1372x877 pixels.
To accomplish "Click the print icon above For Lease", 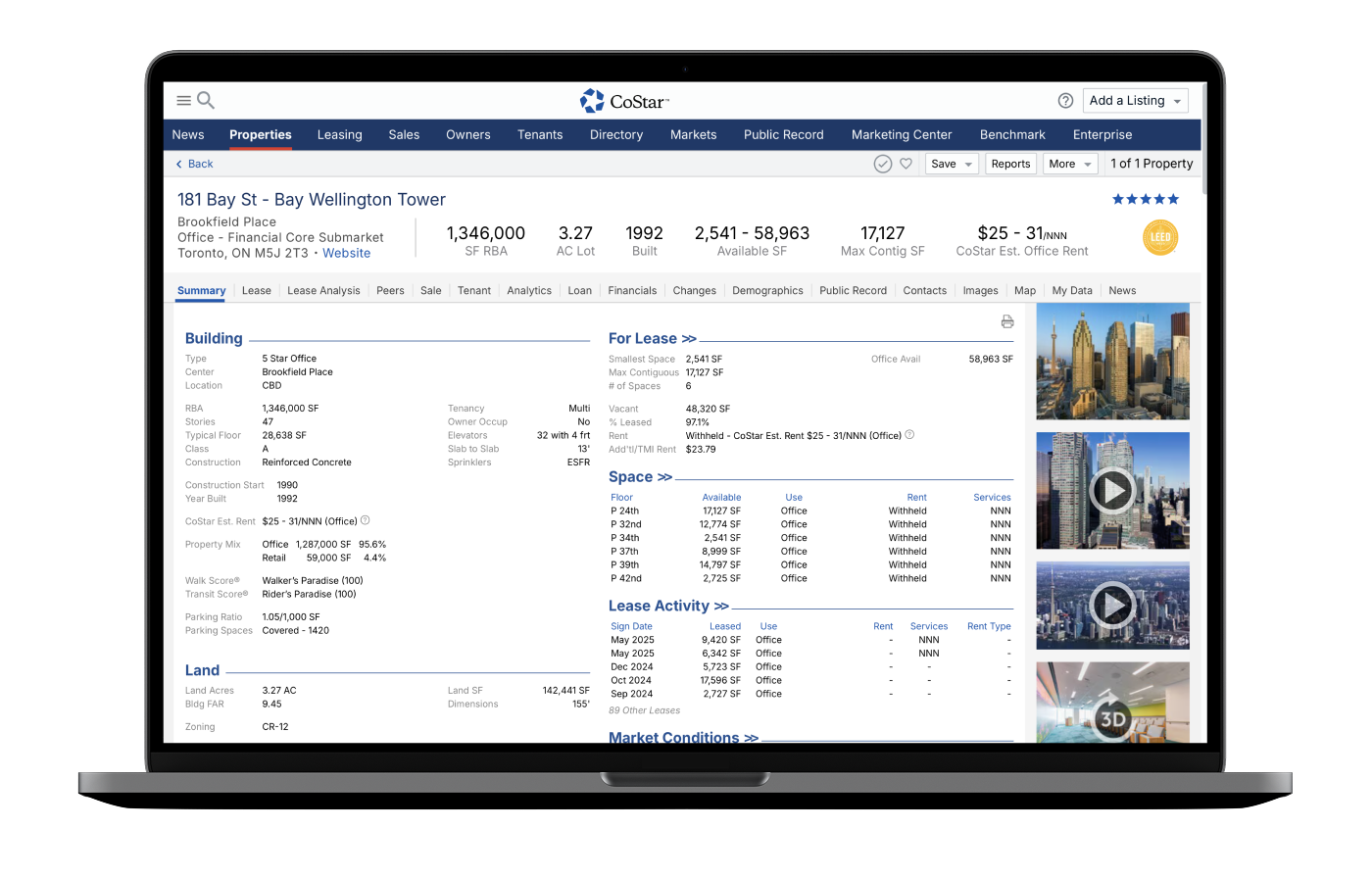I will pyautogui.click(x=1006, y=321).
